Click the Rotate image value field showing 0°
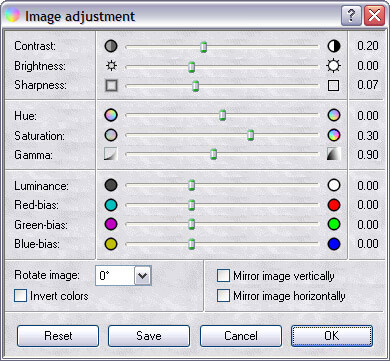Screen dimensions: 390x361 (x=115, y=276)
